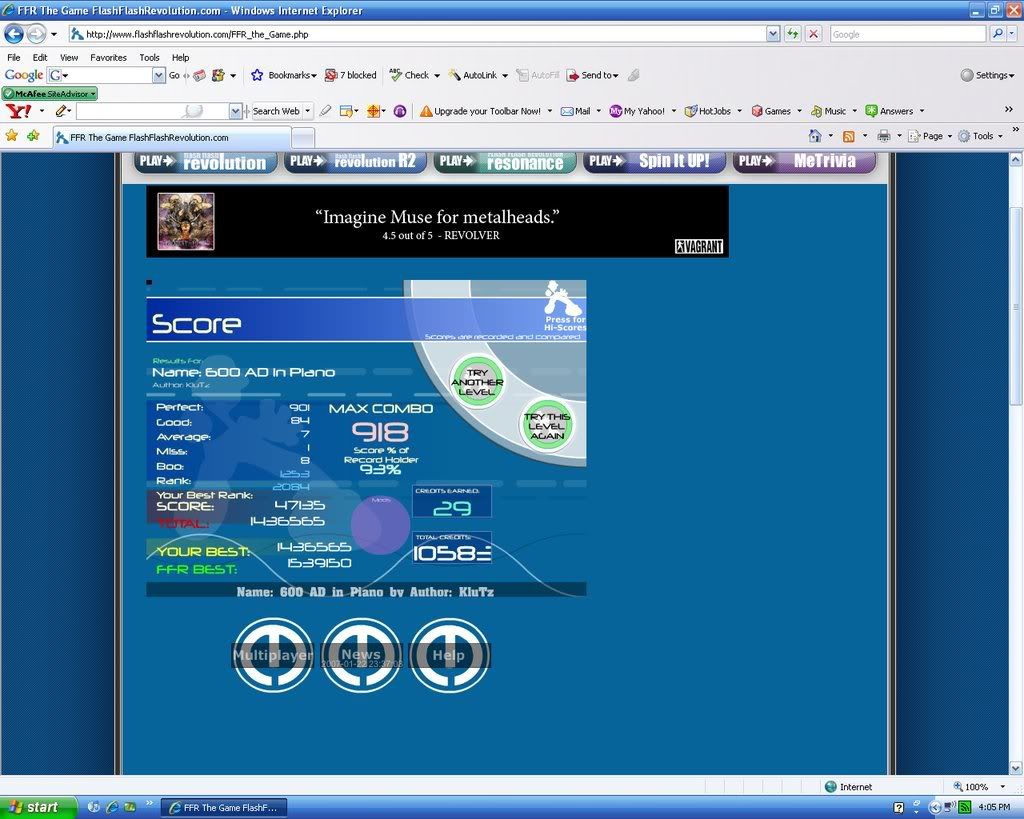1024x819 pixels.
Task: Click the Try Another Level button
Action: tap(477, 382)
